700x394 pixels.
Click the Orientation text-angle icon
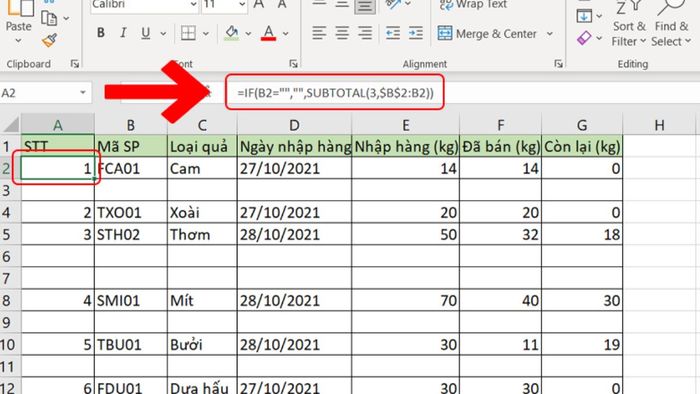tap(393, 4)
